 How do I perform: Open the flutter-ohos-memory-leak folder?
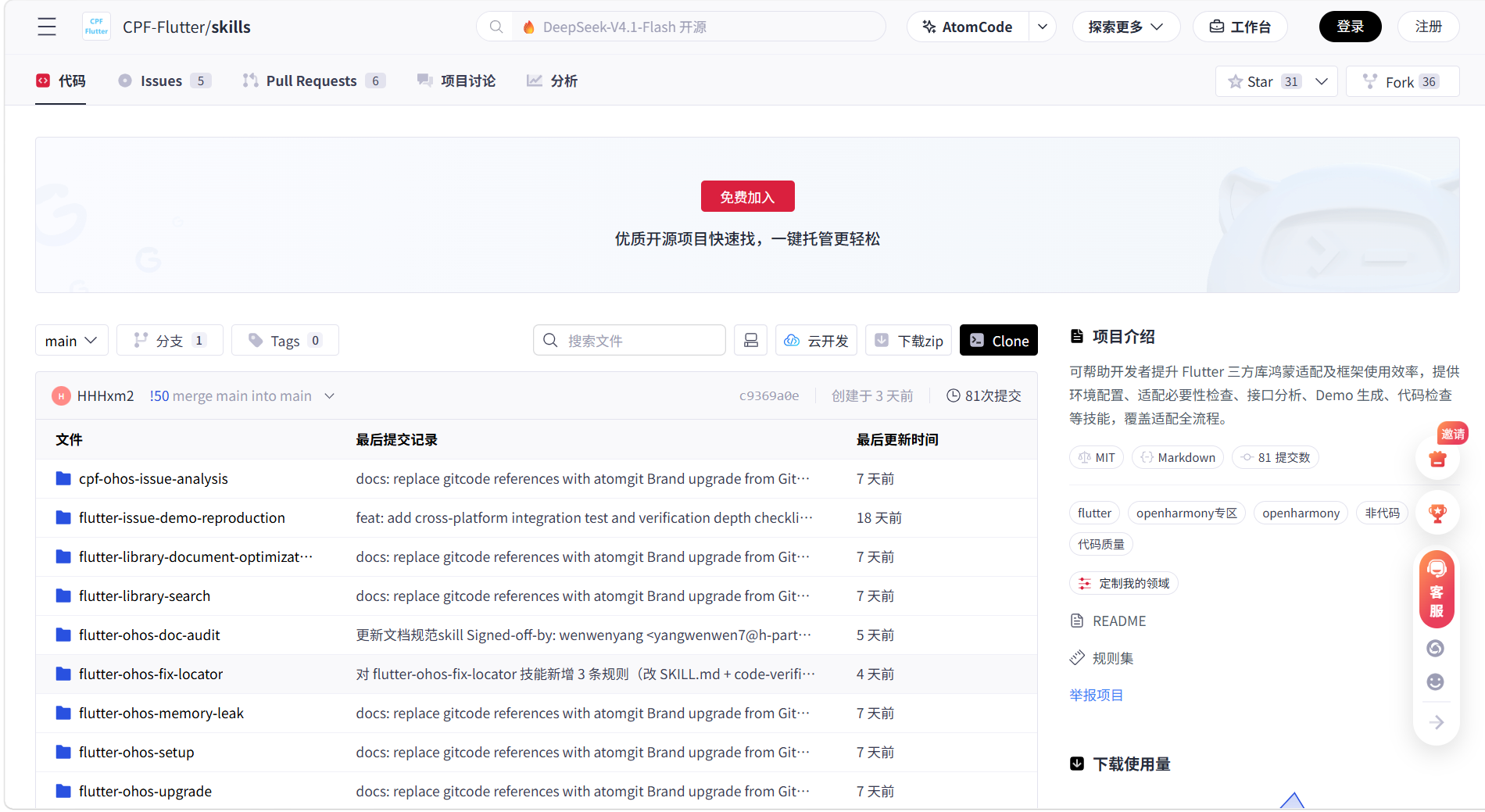[x=161, y=713]
